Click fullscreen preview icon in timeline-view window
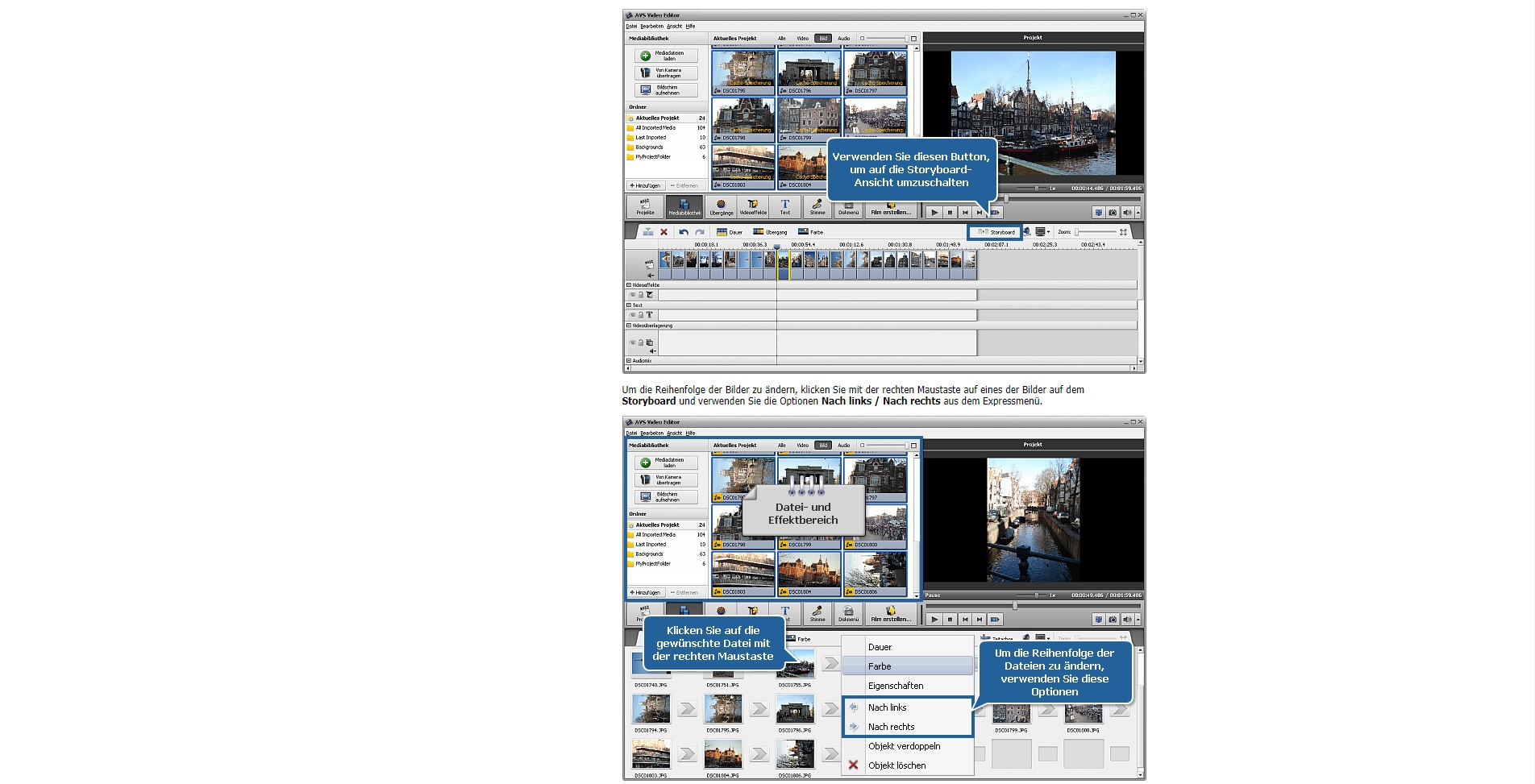Screen dimensions: 1535x784 [x=1098, y=213]
